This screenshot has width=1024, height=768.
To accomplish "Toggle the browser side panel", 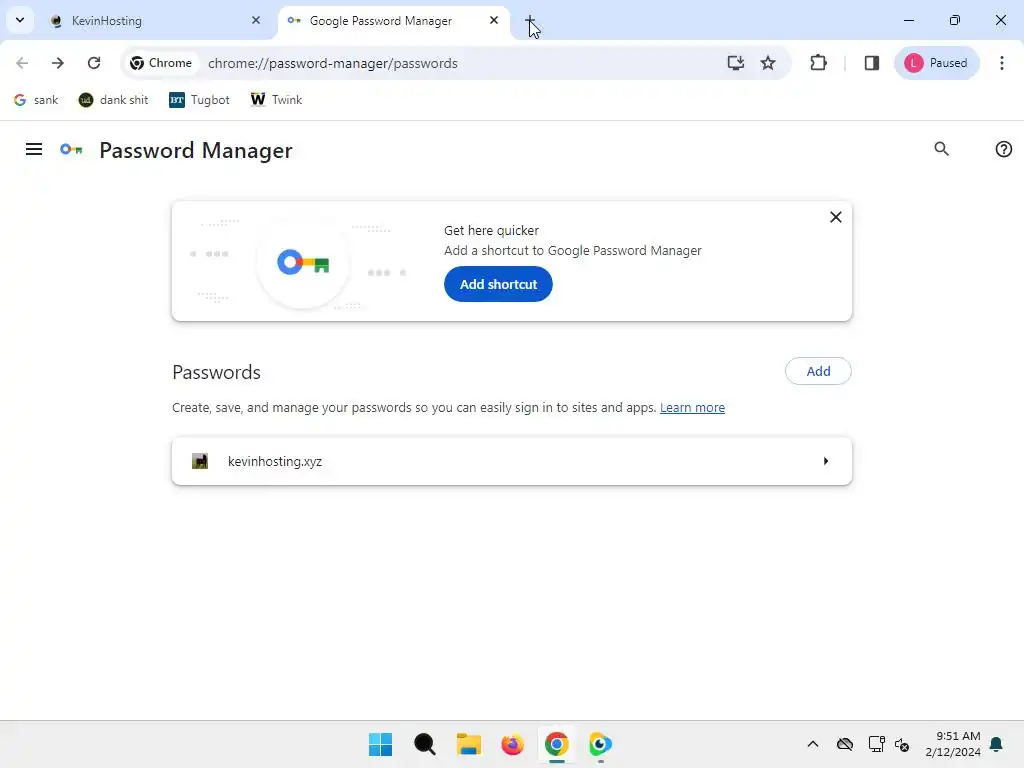I will tap(872, 63).
